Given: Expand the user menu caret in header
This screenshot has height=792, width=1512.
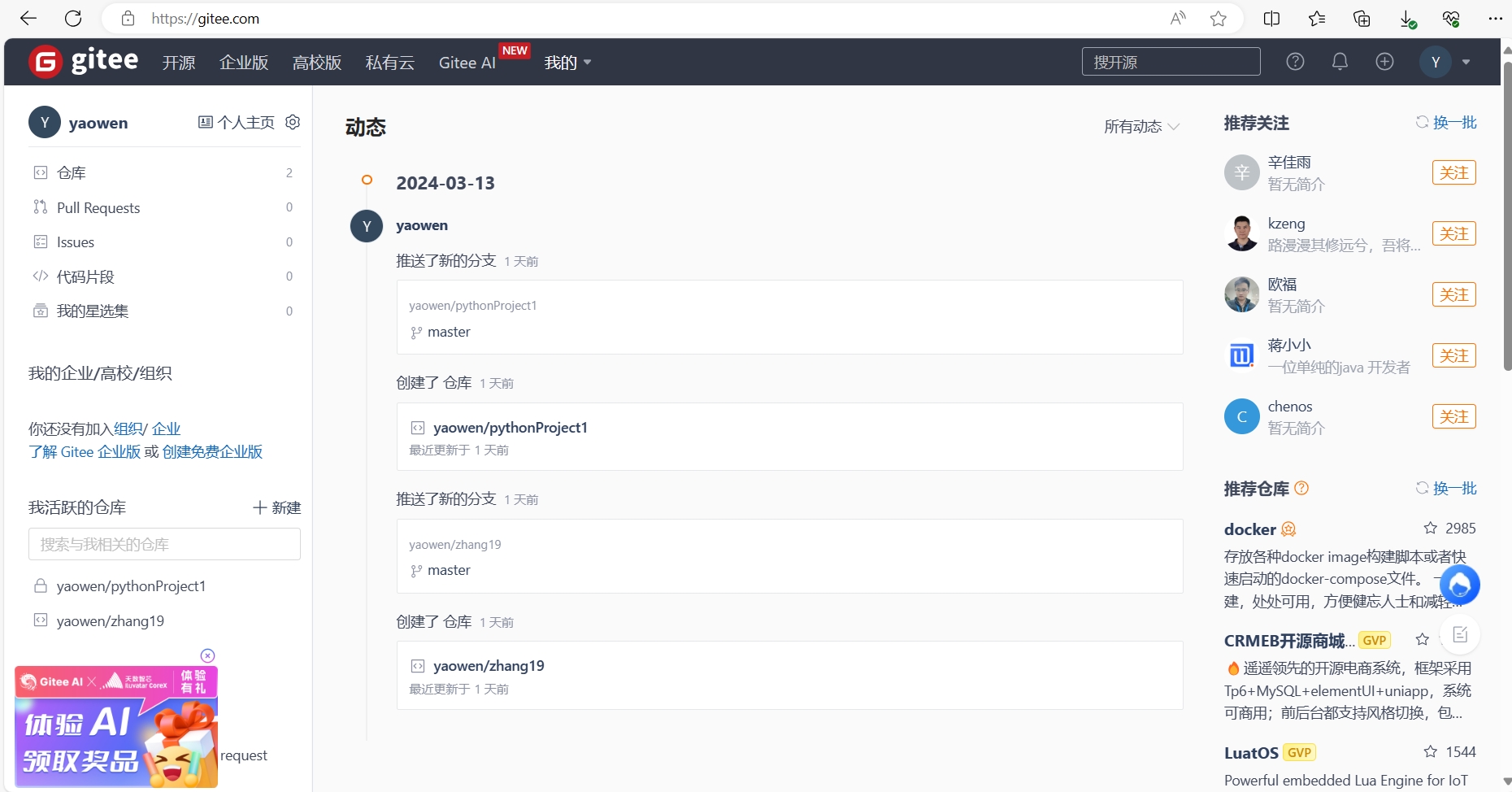Looking at the screenshot, I should (x=1466, y=62).
